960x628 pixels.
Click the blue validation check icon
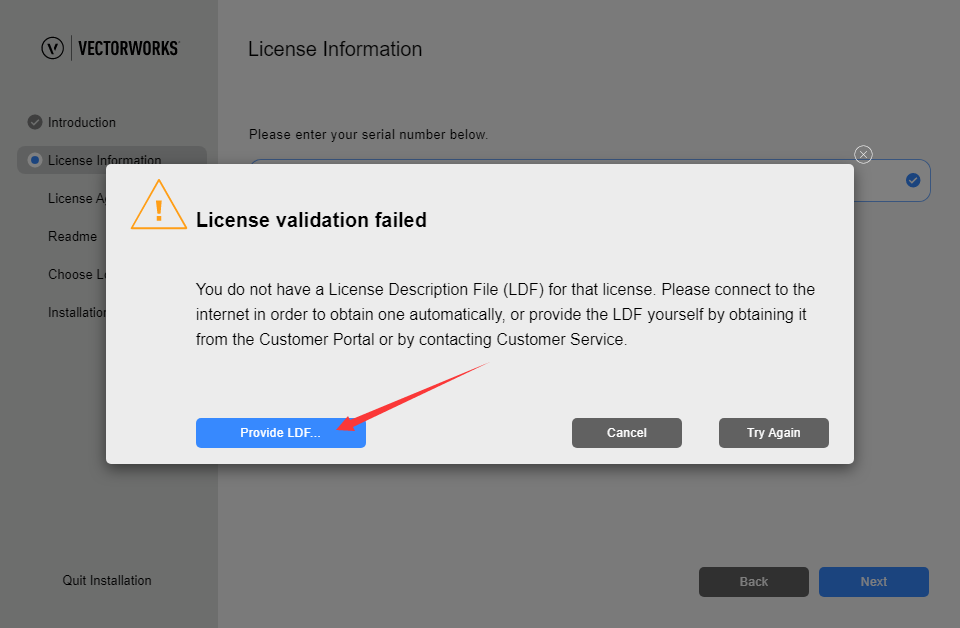tap(913, 180)
